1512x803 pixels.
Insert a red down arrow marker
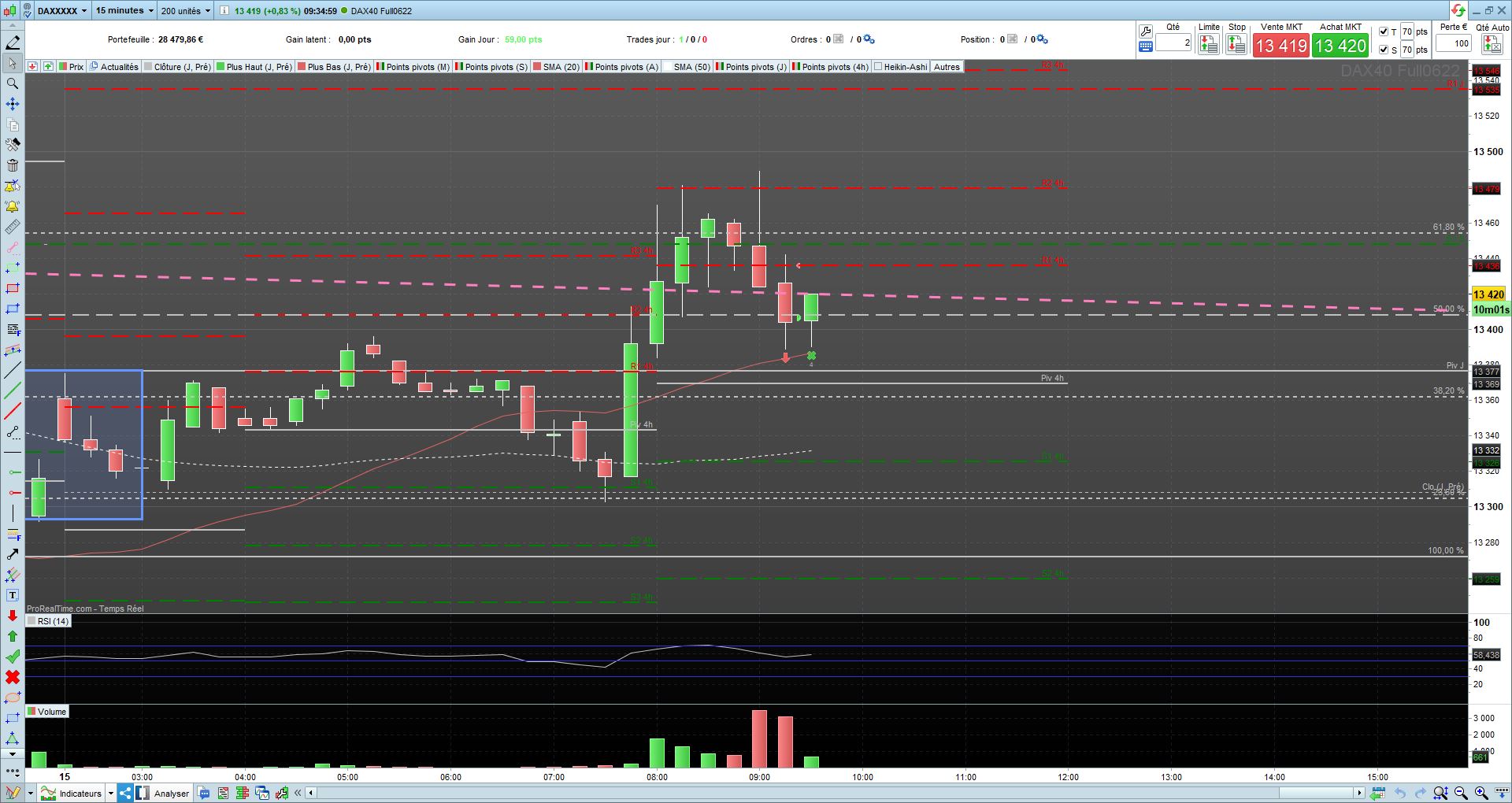(13, 616)
